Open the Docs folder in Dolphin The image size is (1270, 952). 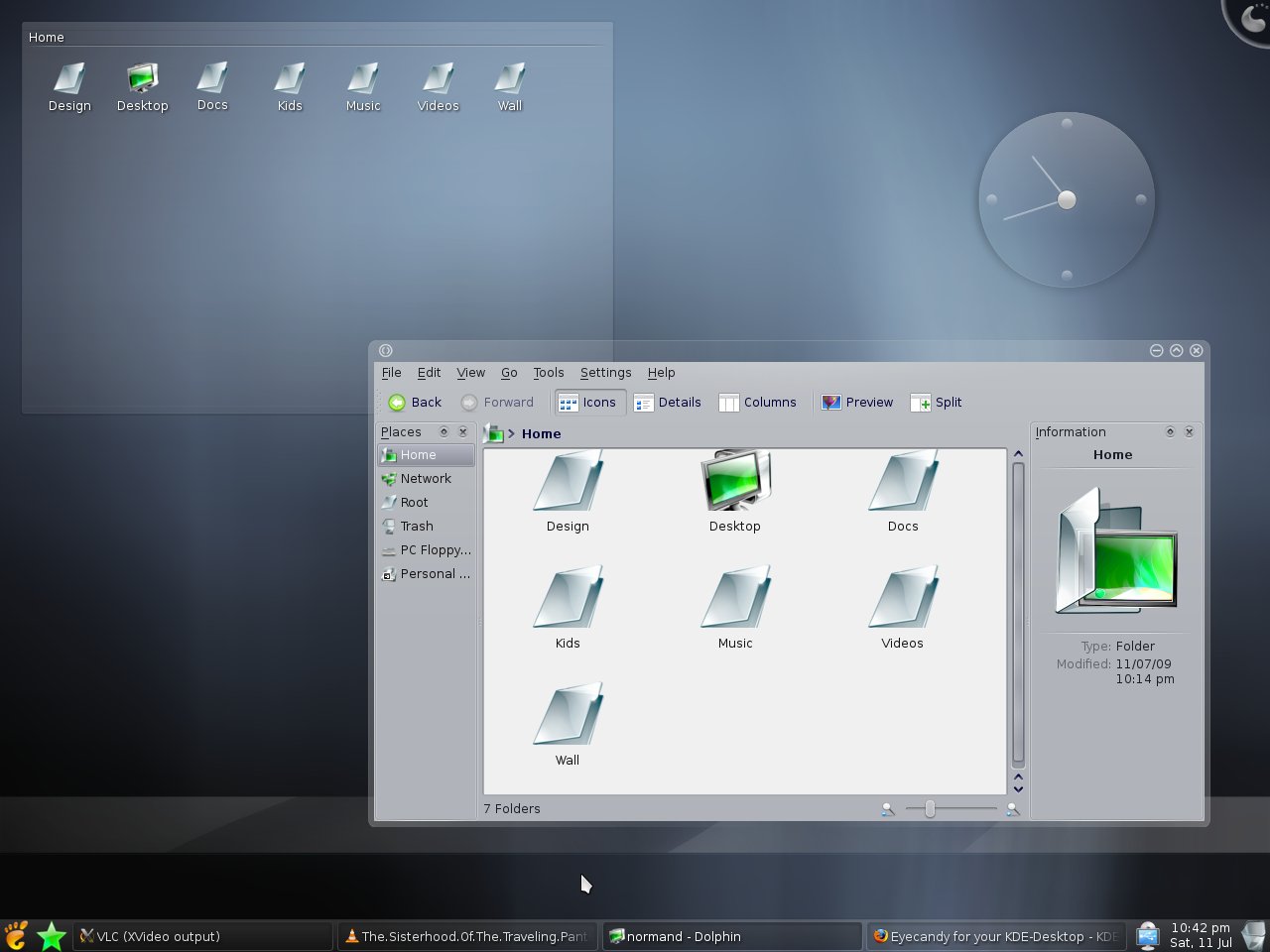[x=903, y=492]
